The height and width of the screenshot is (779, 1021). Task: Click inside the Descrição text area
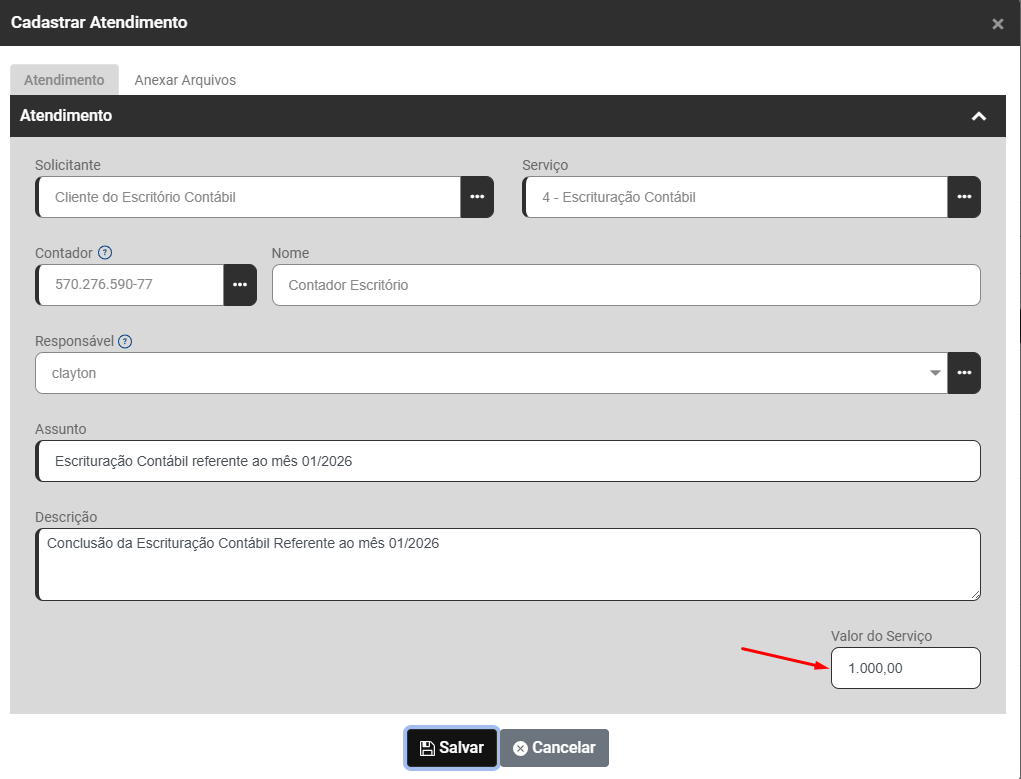point(508,565)
